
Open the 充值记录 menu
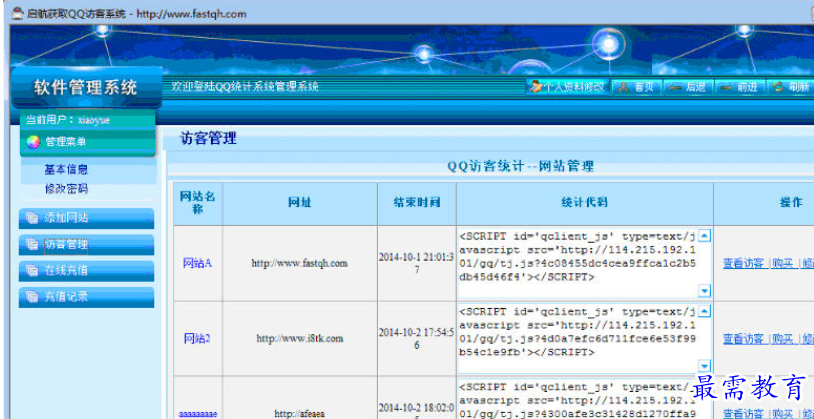click(x=86, y=298)
